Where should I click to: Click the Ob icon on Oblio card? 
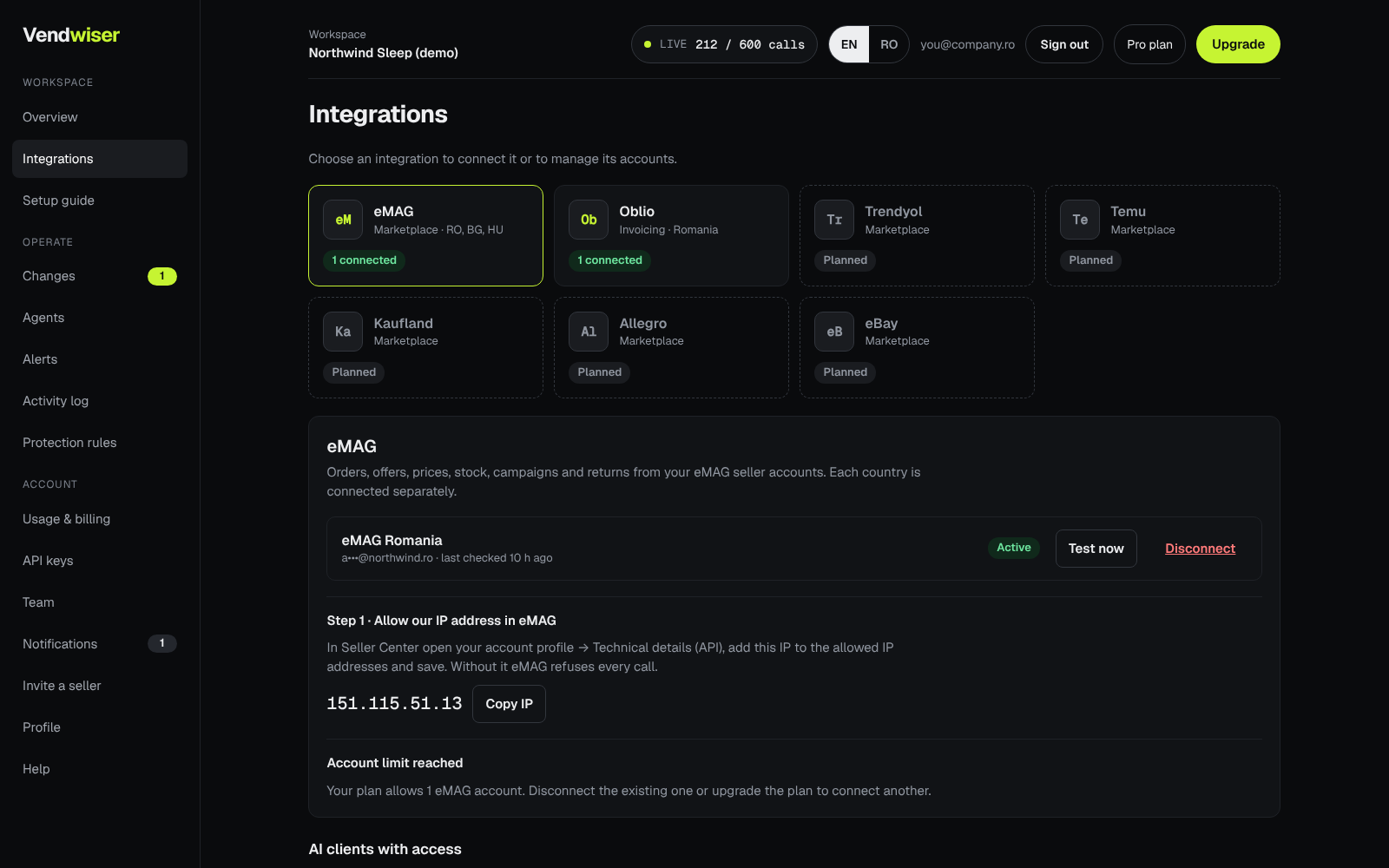589,220
